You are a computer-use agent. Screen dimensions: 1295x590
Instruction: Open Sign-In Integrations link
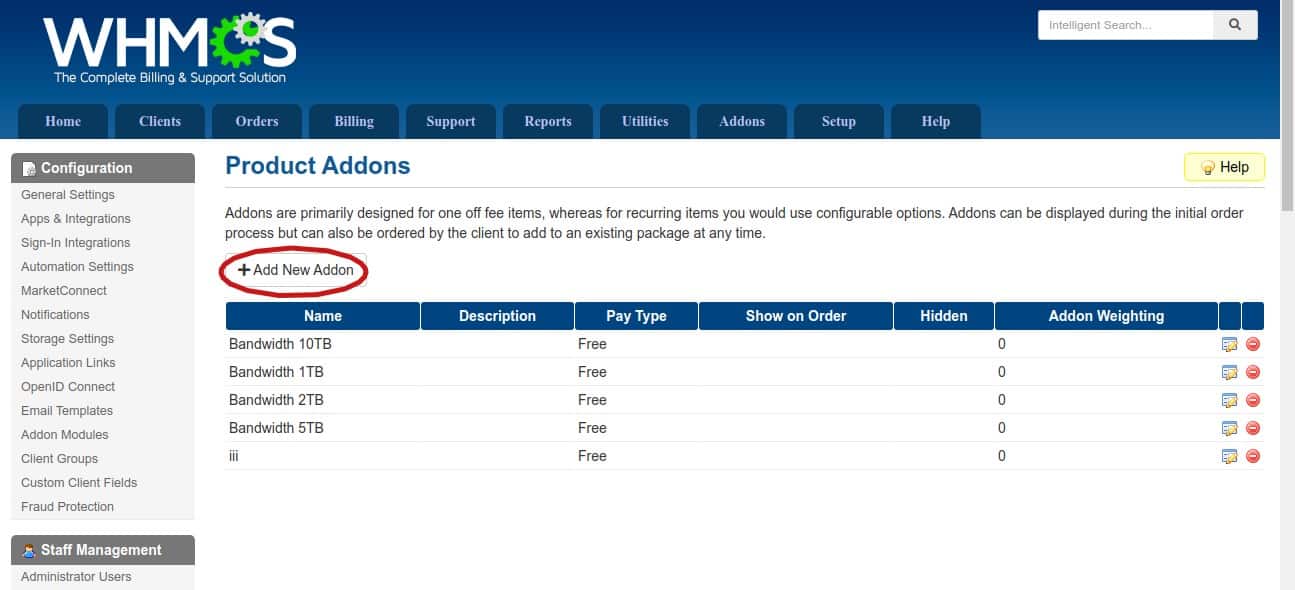(x=76, y=243)
